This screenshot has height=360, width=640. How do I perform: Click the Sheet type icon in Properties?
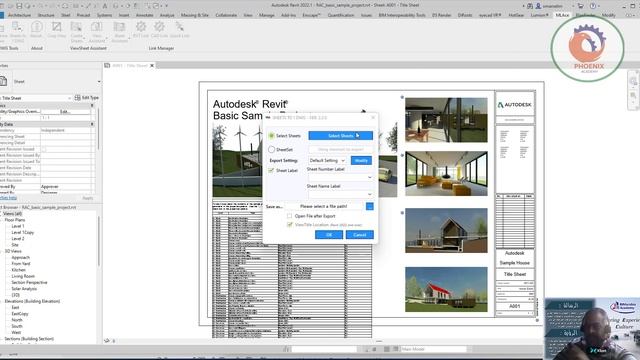click(x=4, y=81)
